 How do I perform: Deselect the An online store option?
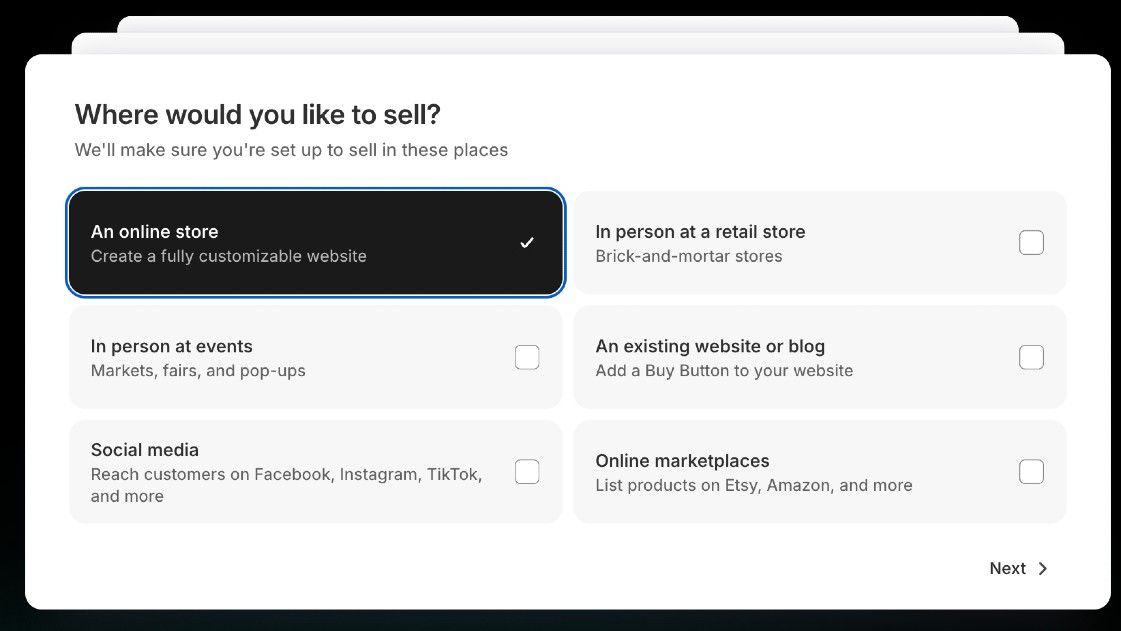coord(315,242)
